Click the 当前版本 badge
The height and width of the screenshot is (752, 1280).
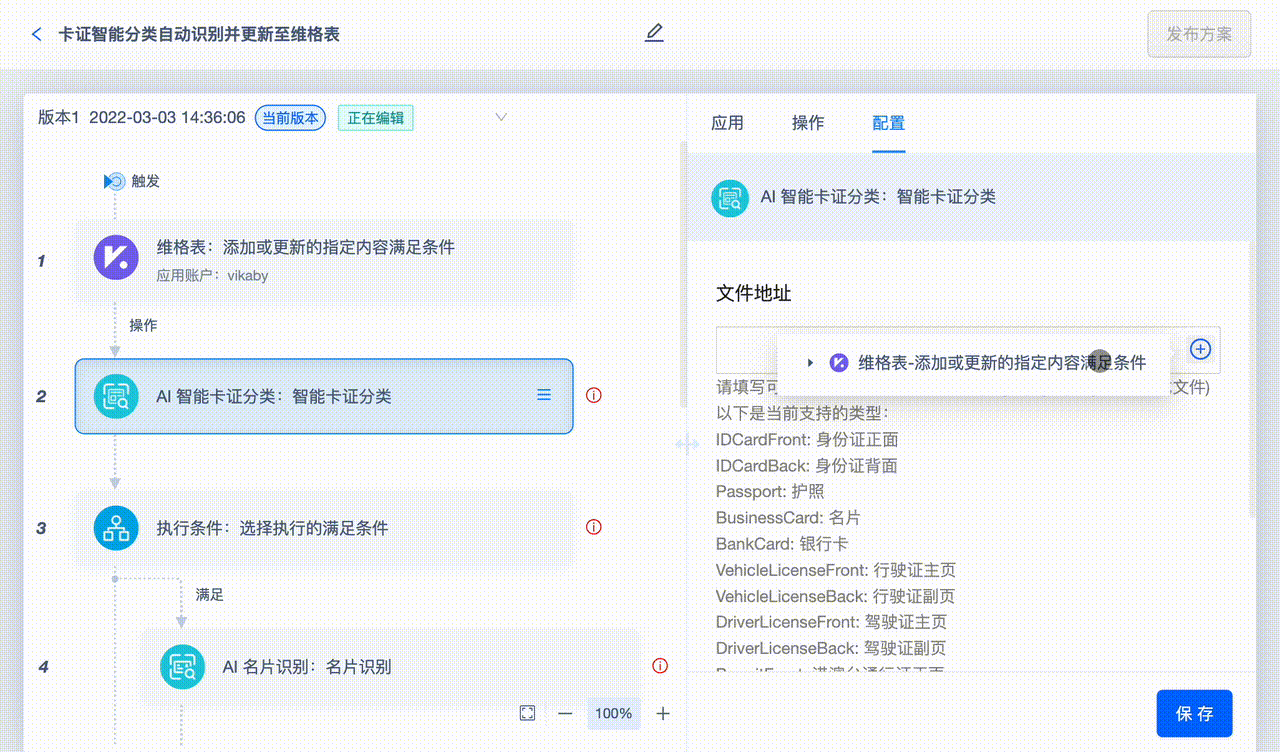click(x=290, y=118)
